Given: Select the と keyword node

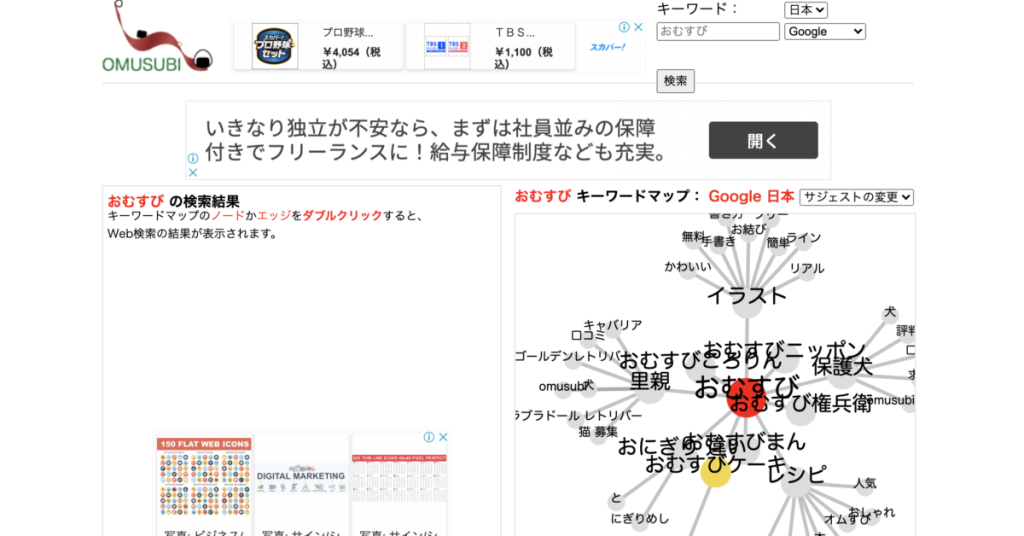Looking at the screenshot, I should pos(616,499).
